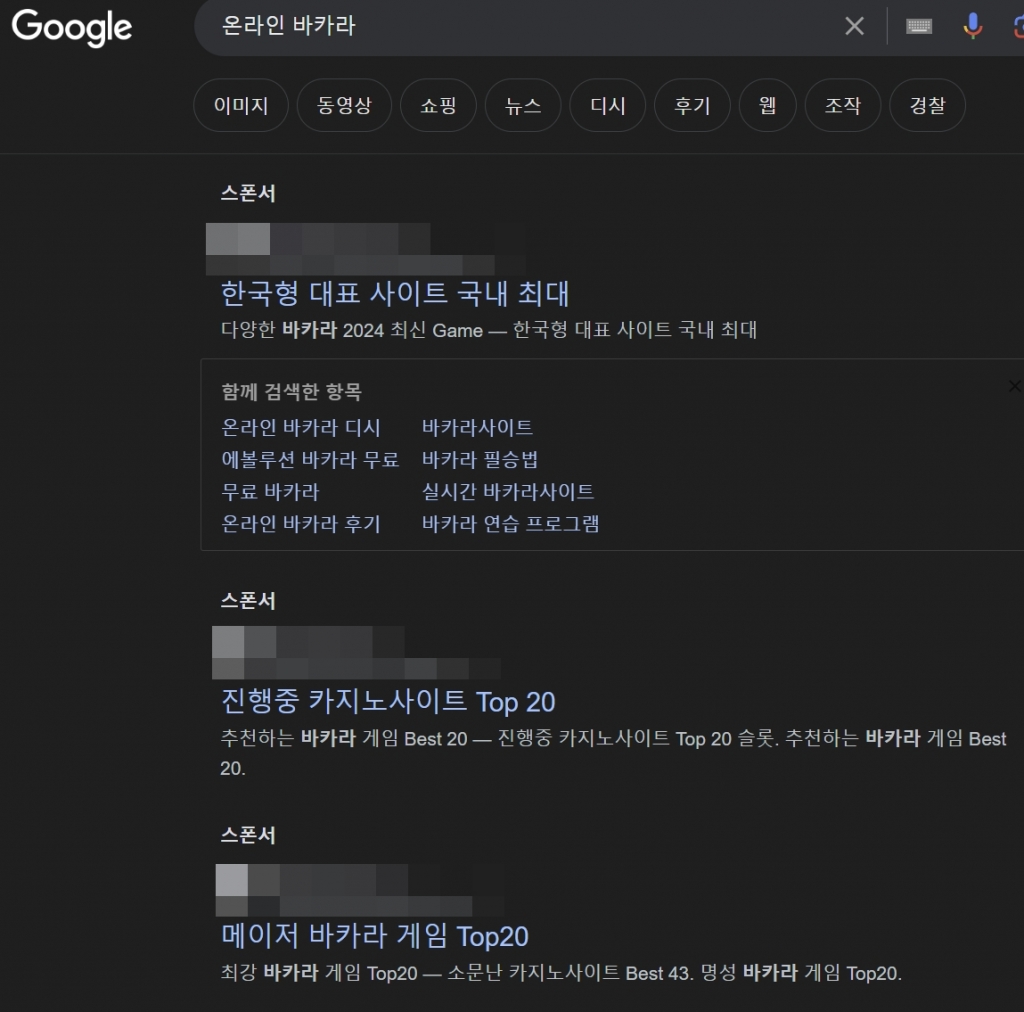Viewport: 1024px width, 1012px height.
Task: Select the 이미지 filter tab
Action: pos(241,105)
